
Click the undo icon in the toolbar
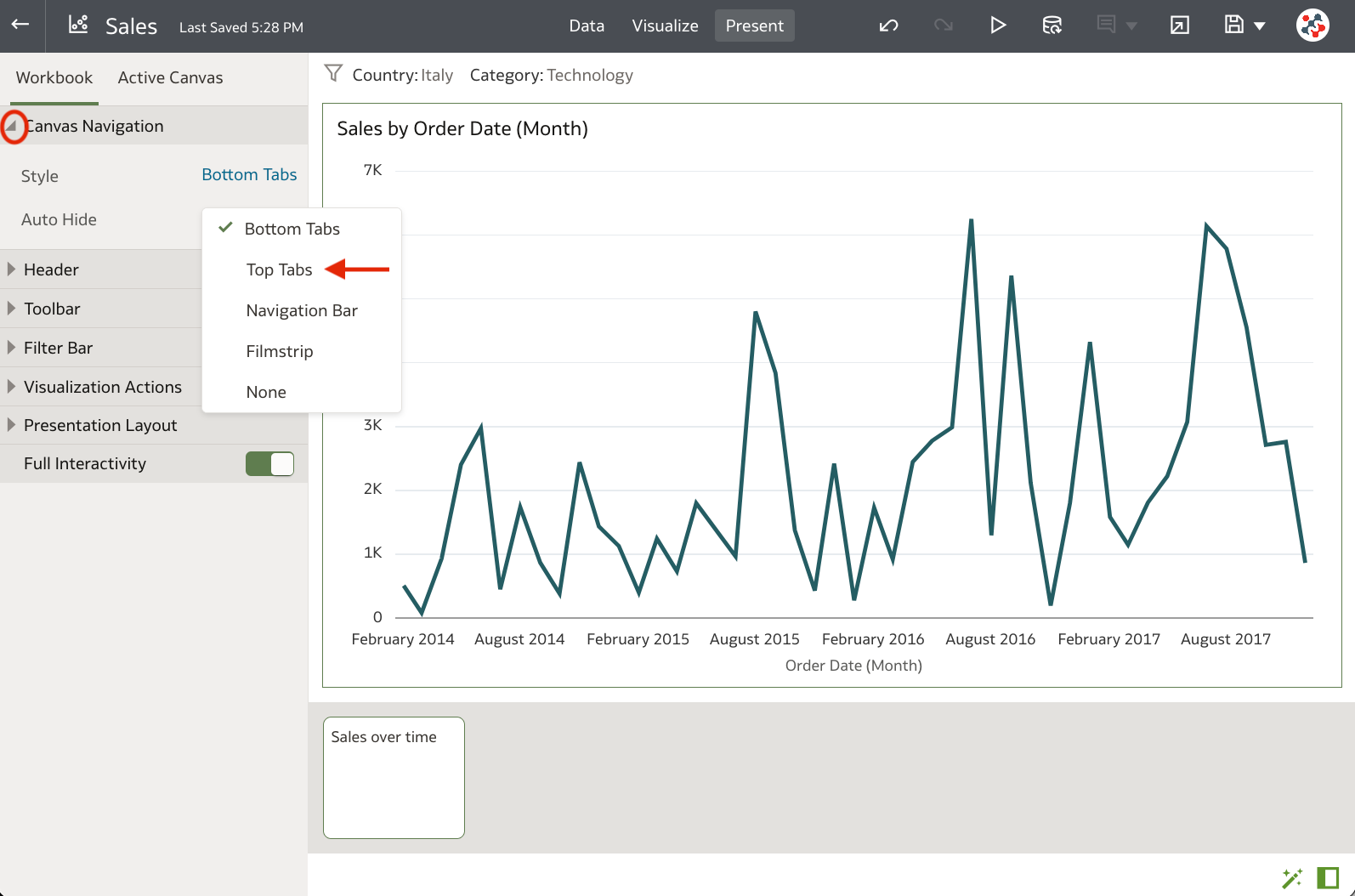click(888, 26)
